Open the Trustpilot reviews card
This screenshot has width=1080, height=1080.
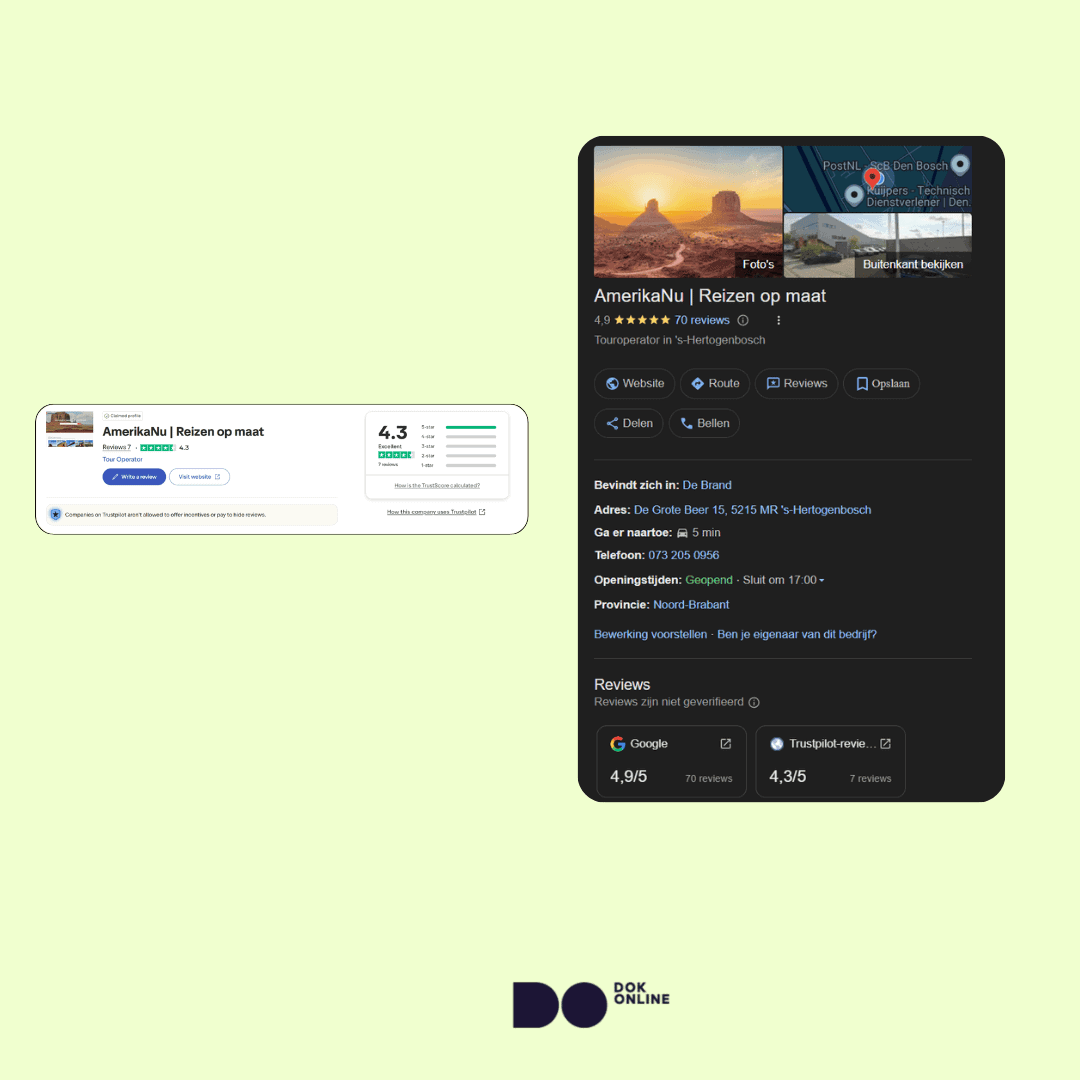pyautogui.click(x=830, y=761)
